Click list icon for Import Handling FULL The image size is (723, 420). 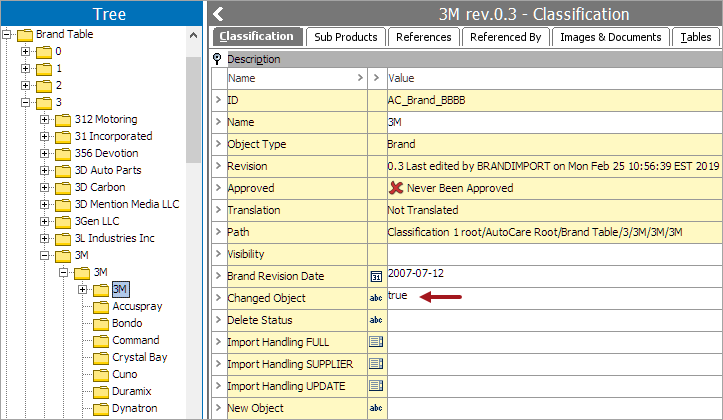pyautogui.click(x=376, y=342)
